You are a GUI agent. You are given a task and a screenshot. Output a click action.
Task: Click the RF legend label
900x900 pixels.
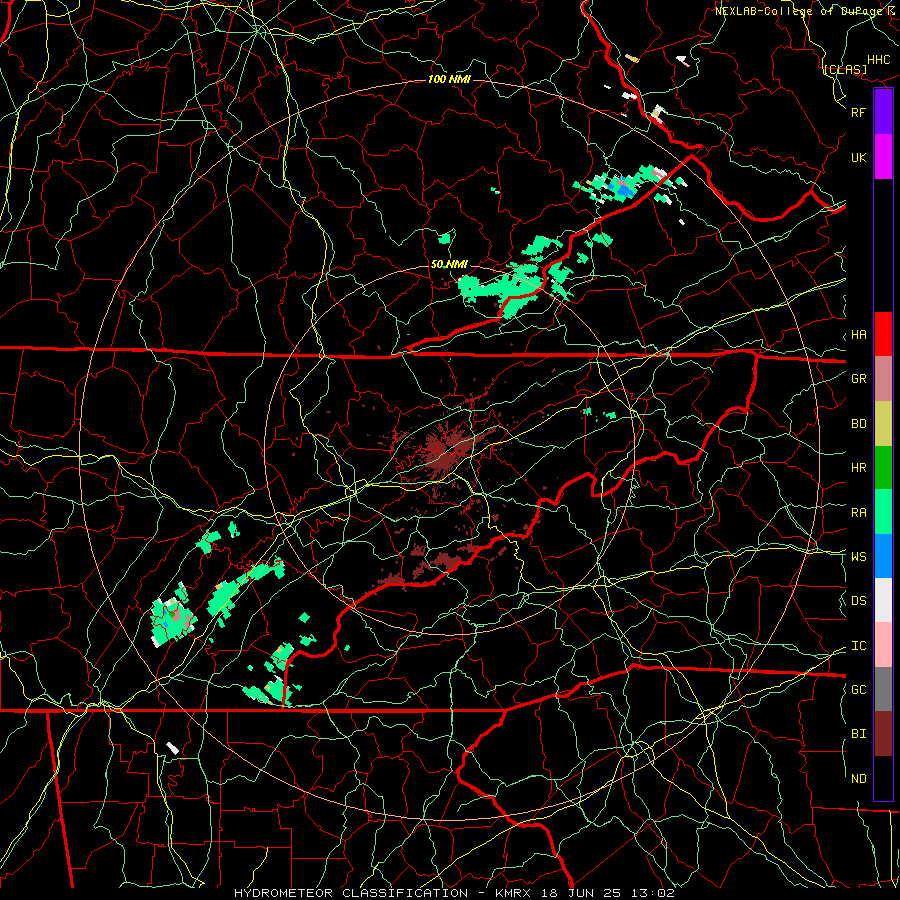pos(858,112)
